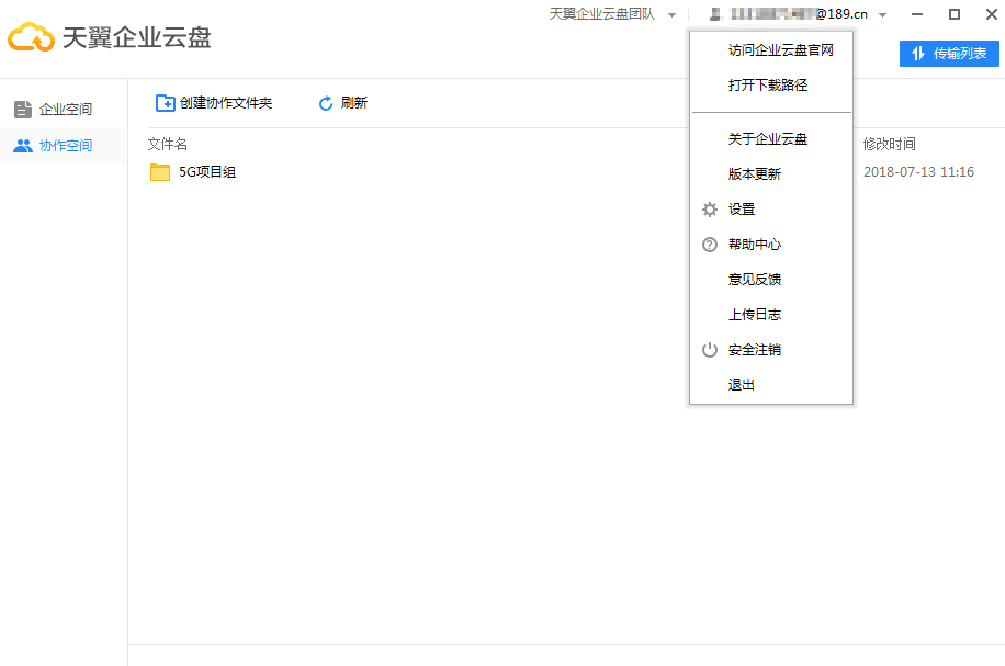Click the 协作空间 people icon in the sidebar
The width and height of the screenshot is (1005, 666).
22,146
